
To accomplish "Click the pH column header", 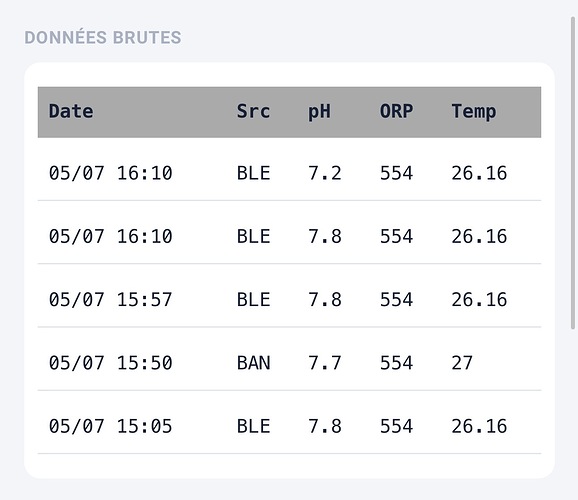I will [319, 112].
